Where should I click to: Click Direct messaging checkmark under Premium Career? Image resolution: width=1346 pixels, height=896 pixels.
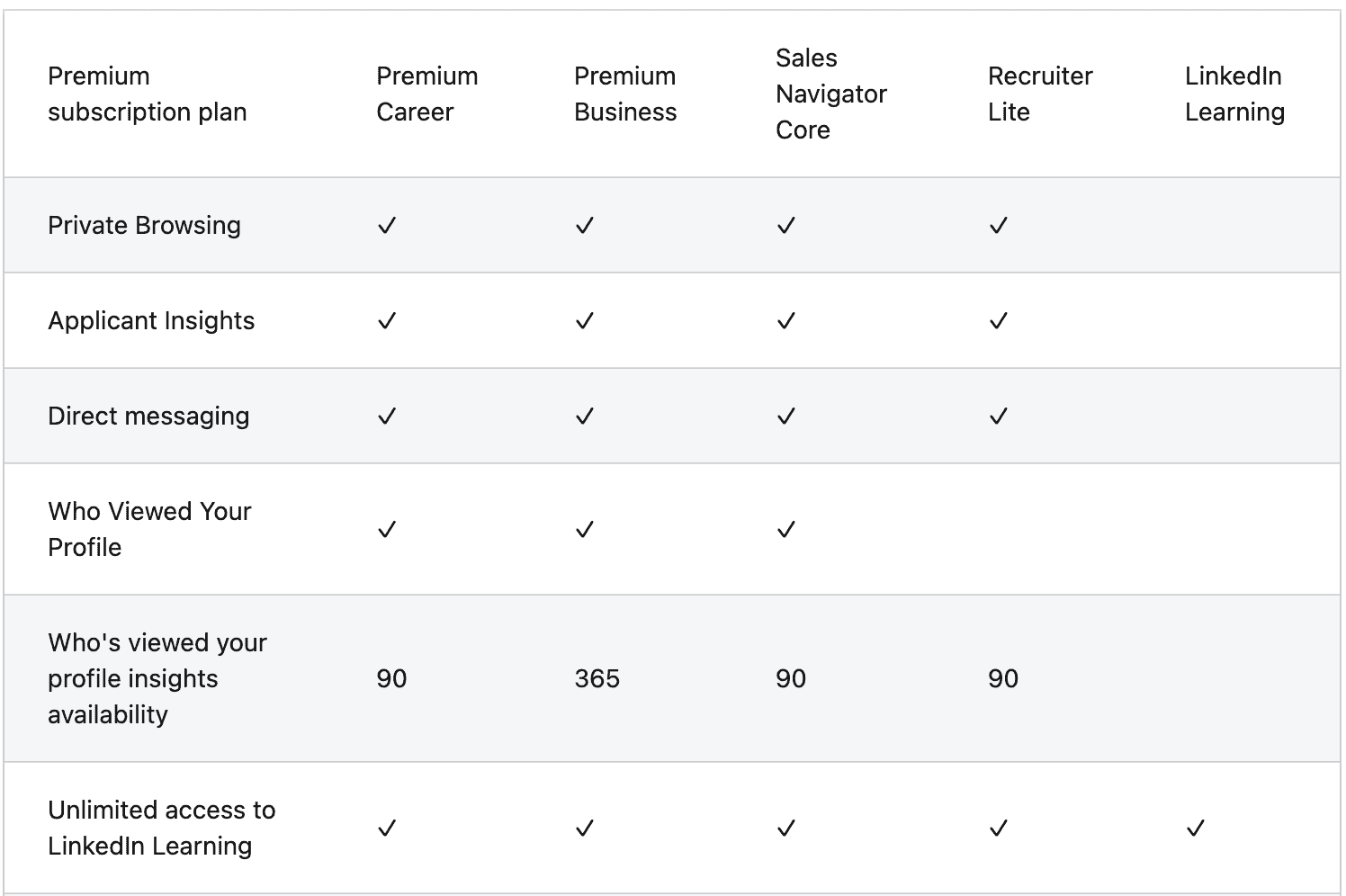[387, 417]
